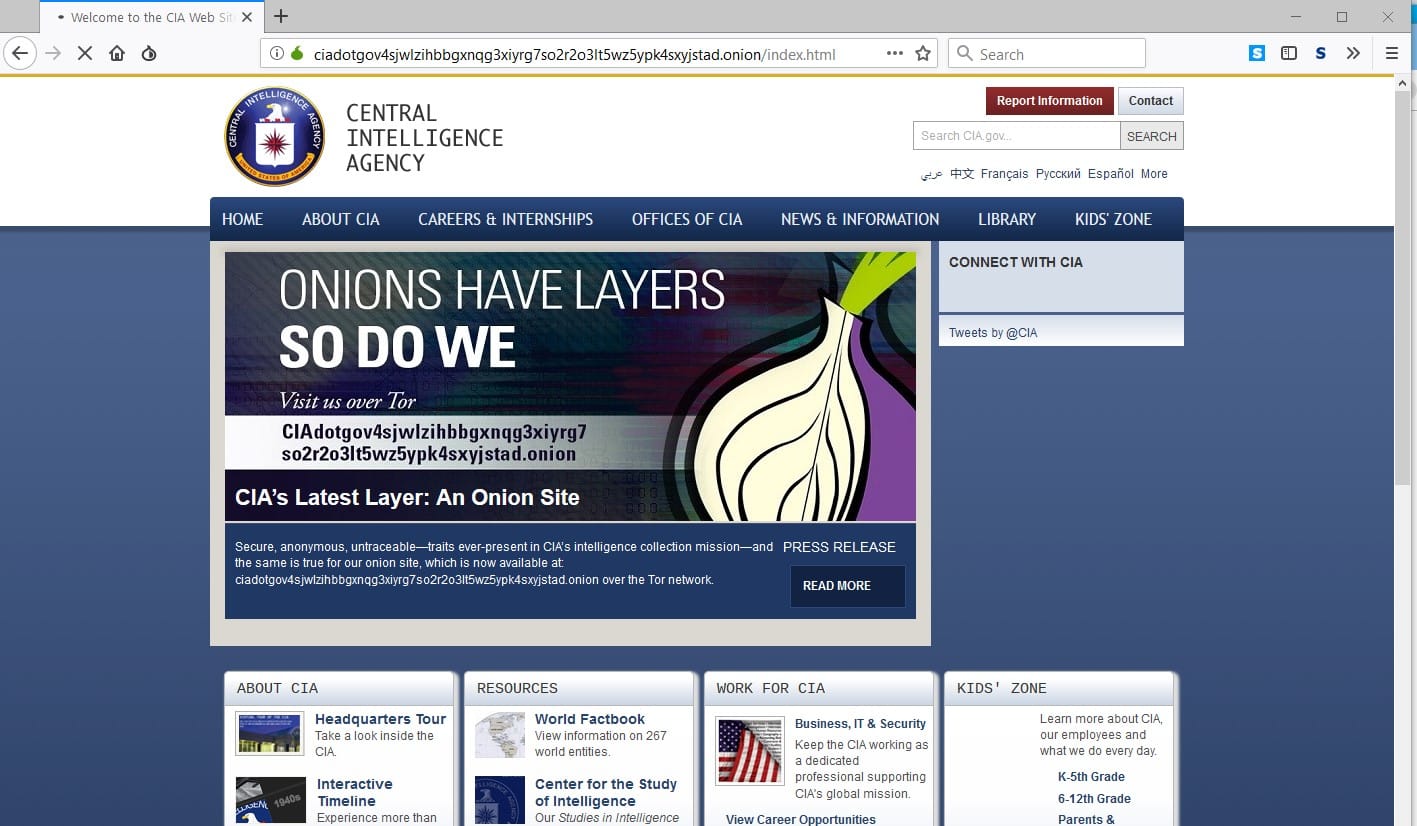Screen dimensions: 1417x826
Task: Click the CENTRAL INTELLIGENCE AGENCY title text
Action: [x=424, y=138]
